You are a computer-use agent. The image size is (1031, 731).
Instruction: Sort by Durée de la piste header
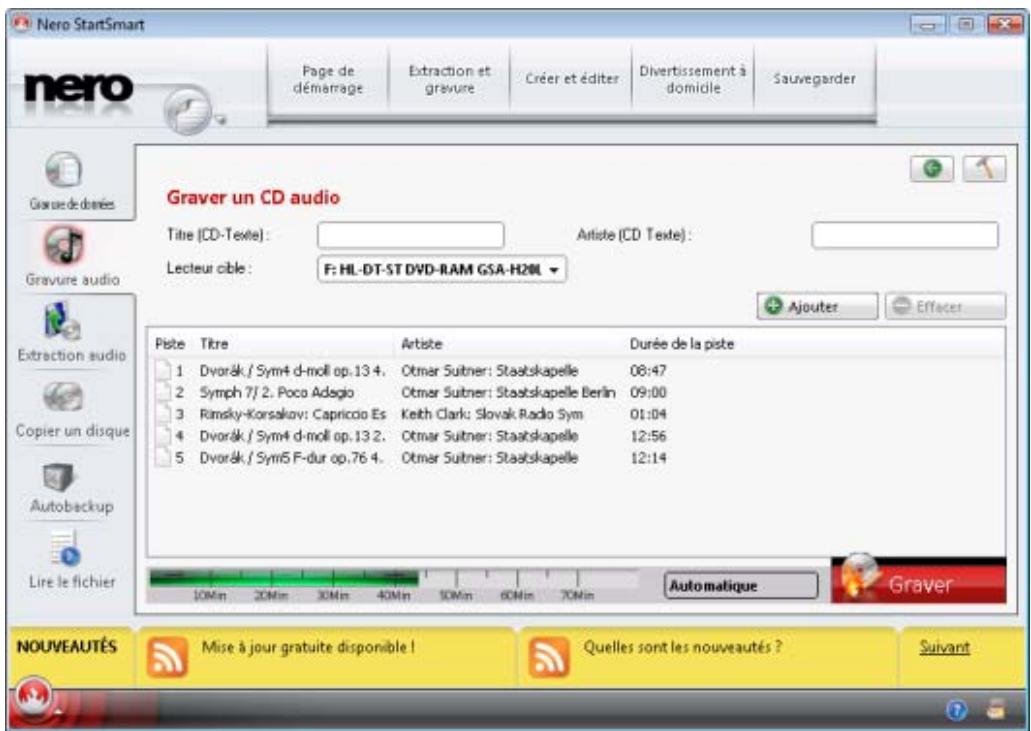coord(681,344)
